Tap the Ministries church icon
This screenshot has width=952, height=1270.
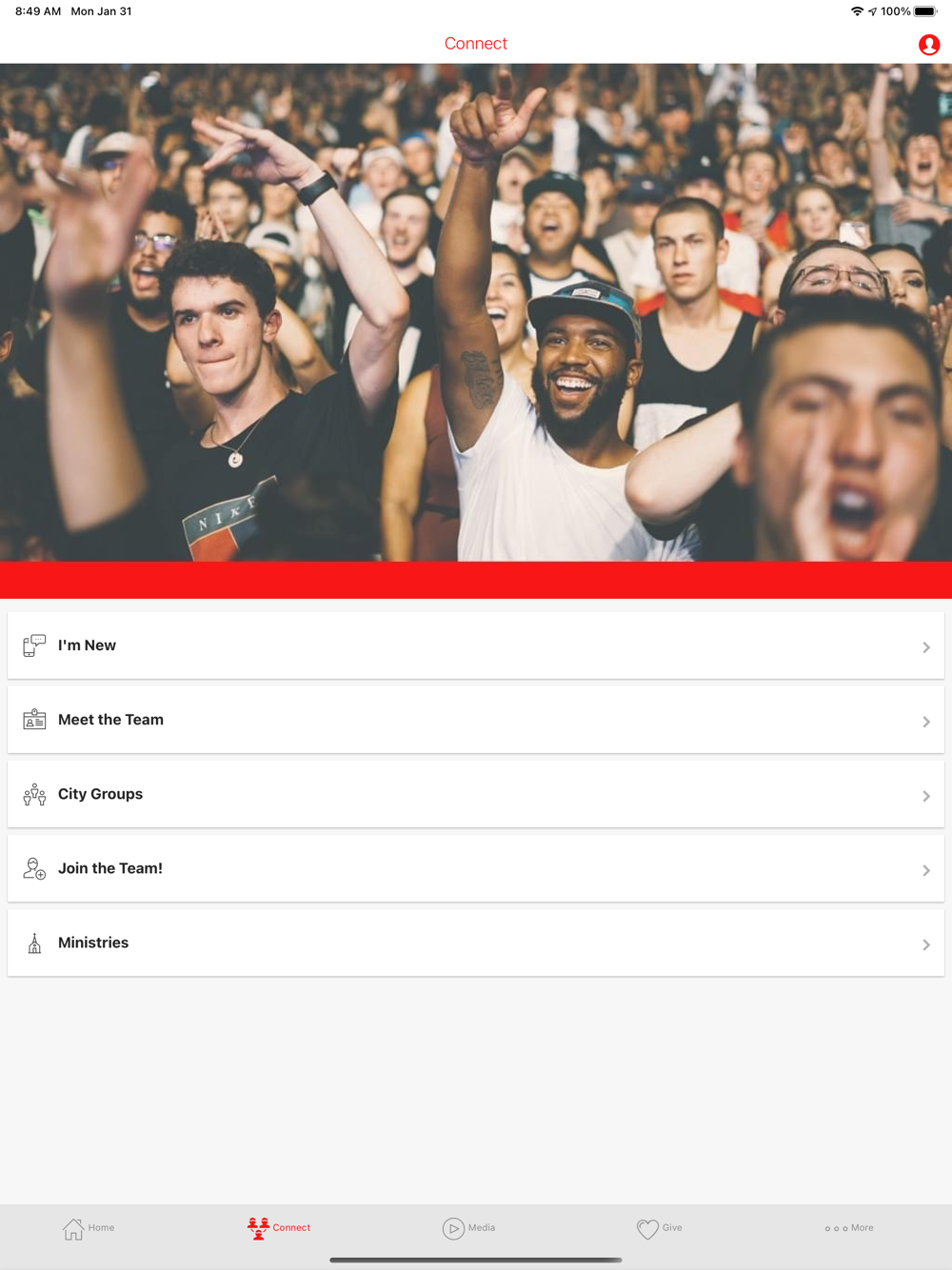[x=34, y=943]
